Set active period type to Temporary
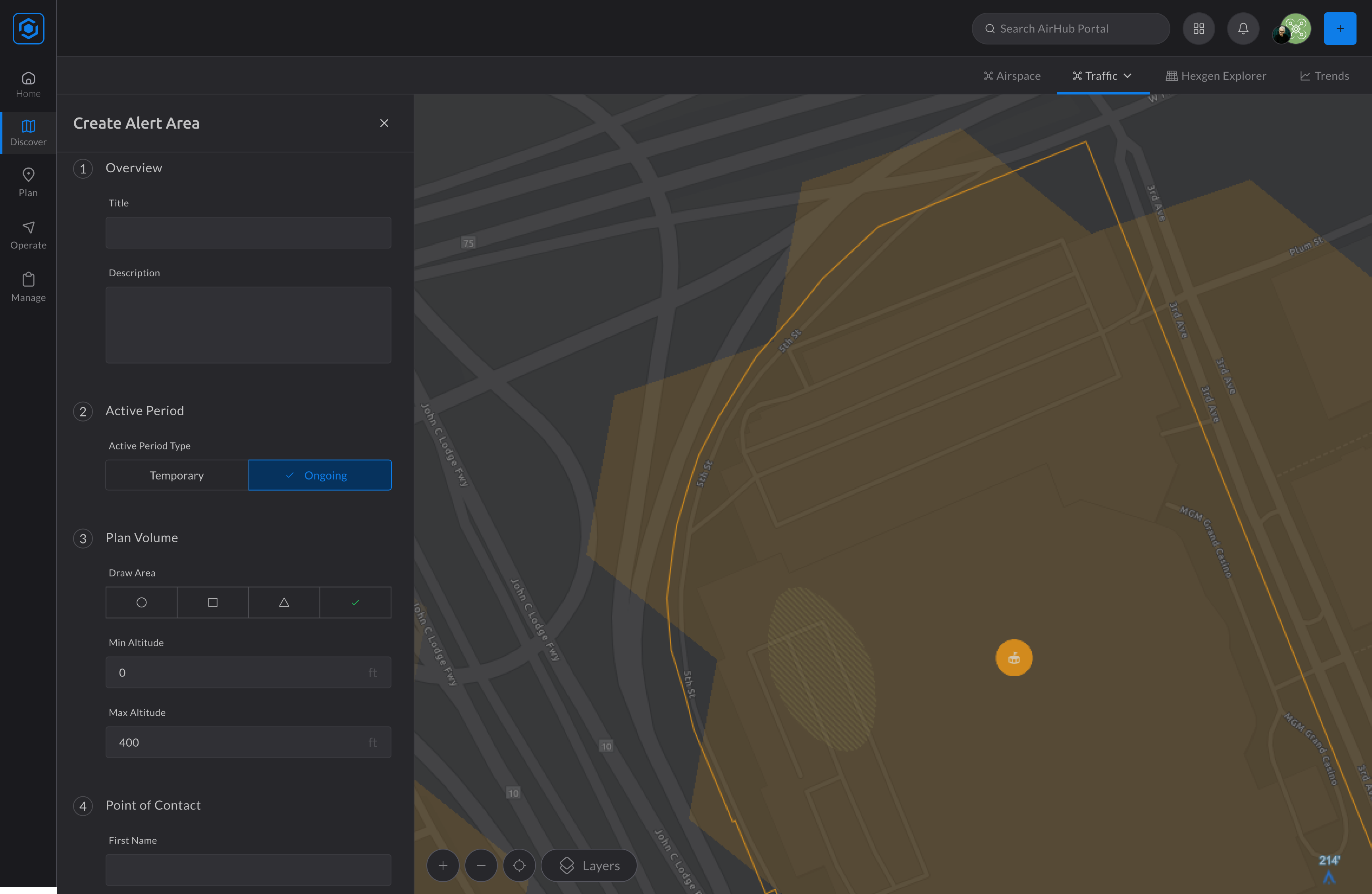The width and height of the screenshot is (1372, 894). pos(176,475)
